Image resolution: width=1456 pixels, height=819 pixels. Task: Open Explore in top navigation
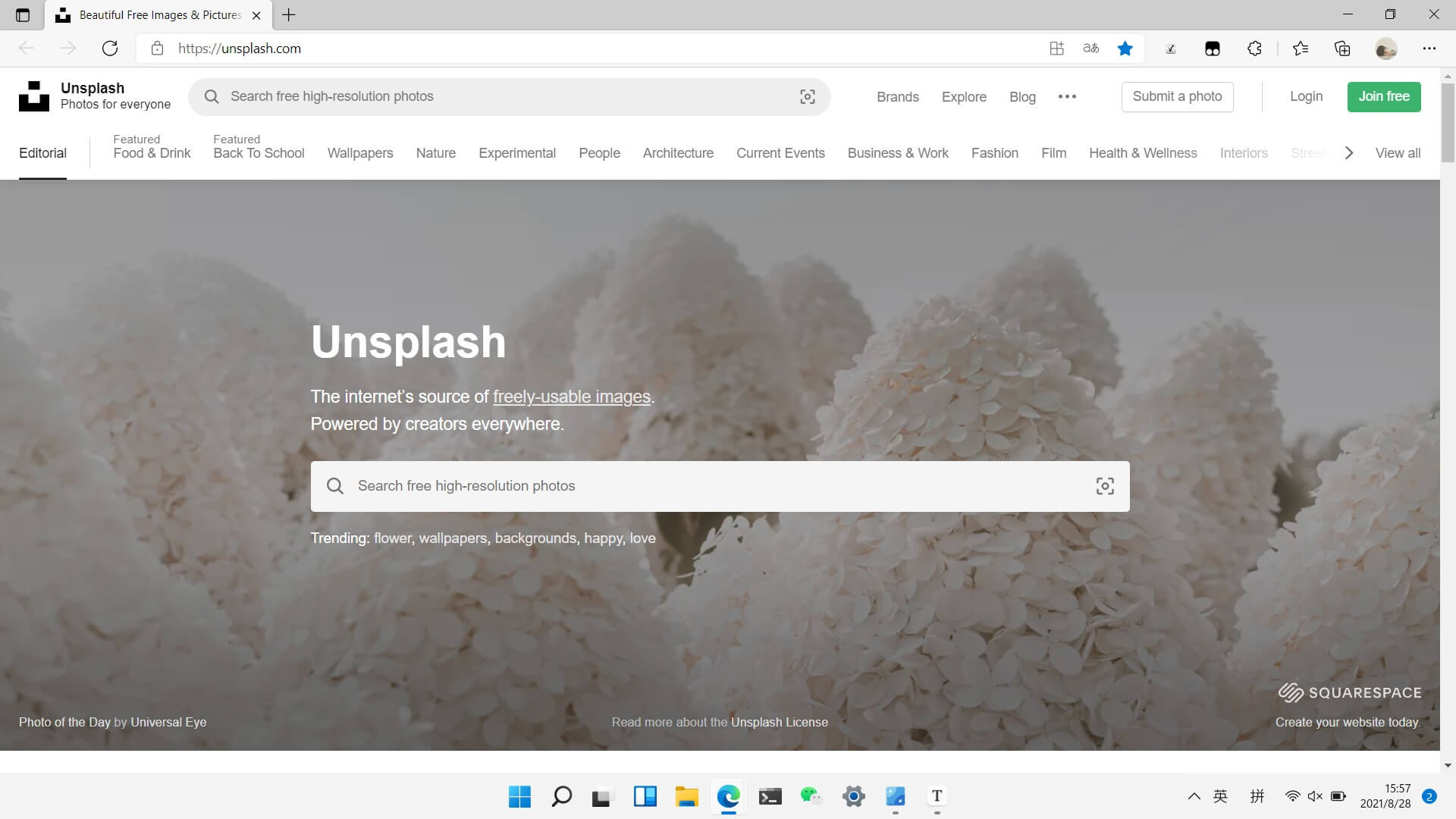[x=964, y=97]
